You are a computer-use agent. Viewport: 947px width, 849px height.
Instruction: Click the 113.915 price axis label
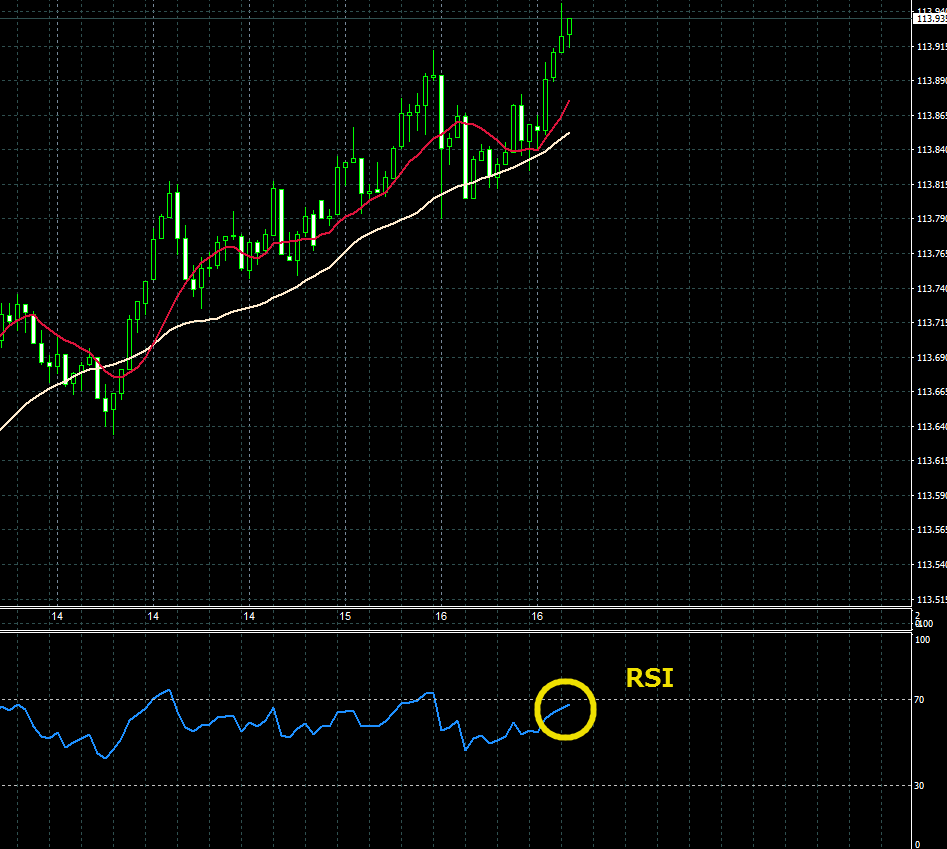pyautogui.click(x=930, y=47)
